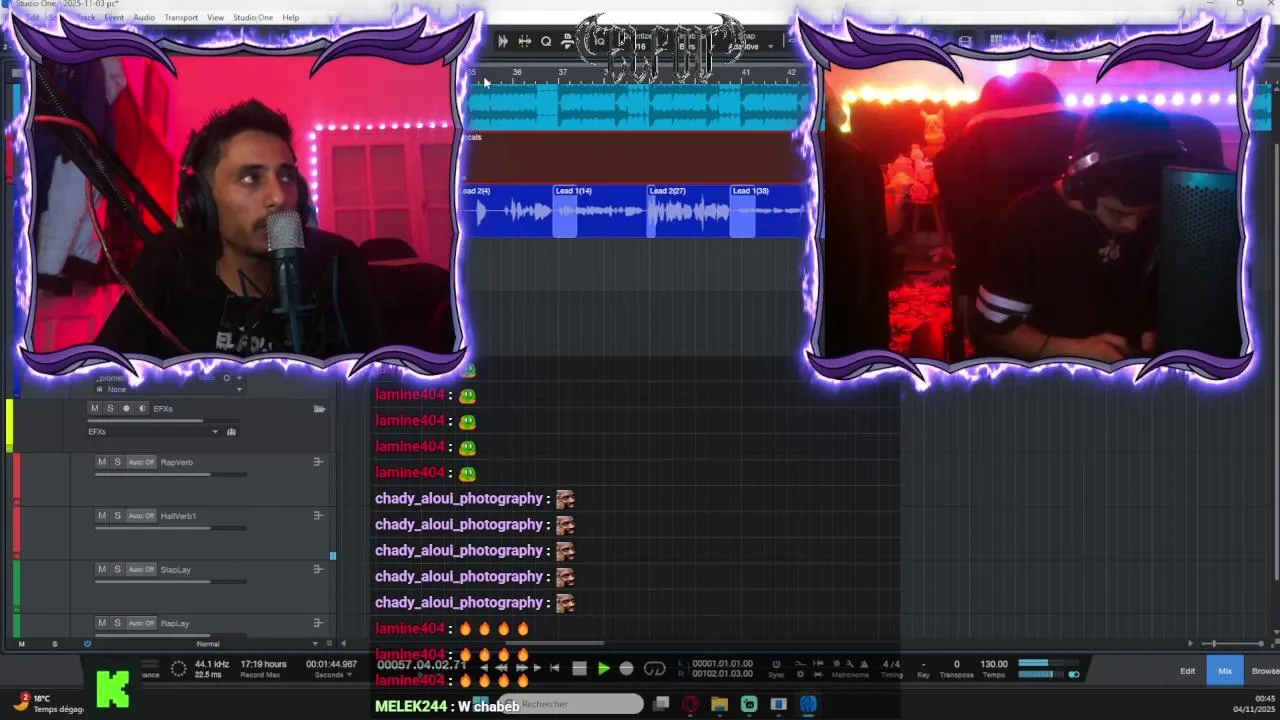Click Auto: Off on RapLay track

(141, 623)
